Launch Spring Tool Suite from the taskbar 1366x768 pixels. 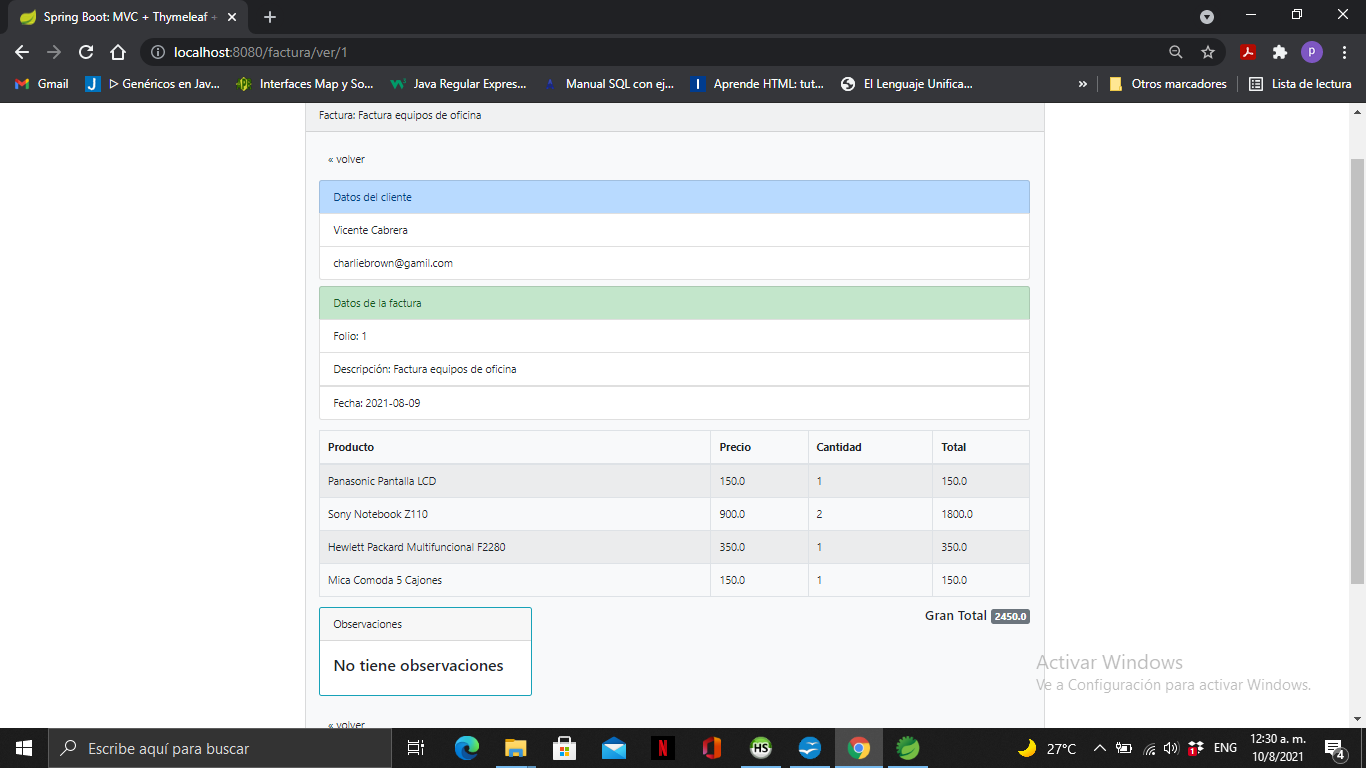[907, 747]
